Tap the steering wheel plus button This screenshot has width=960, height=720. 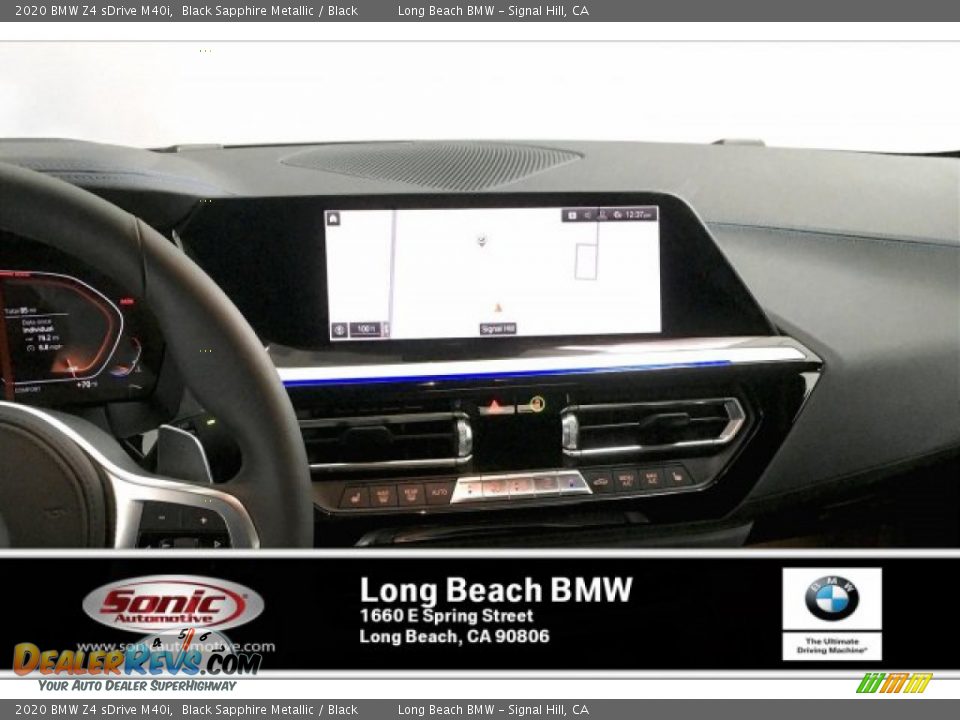[203, 520]
